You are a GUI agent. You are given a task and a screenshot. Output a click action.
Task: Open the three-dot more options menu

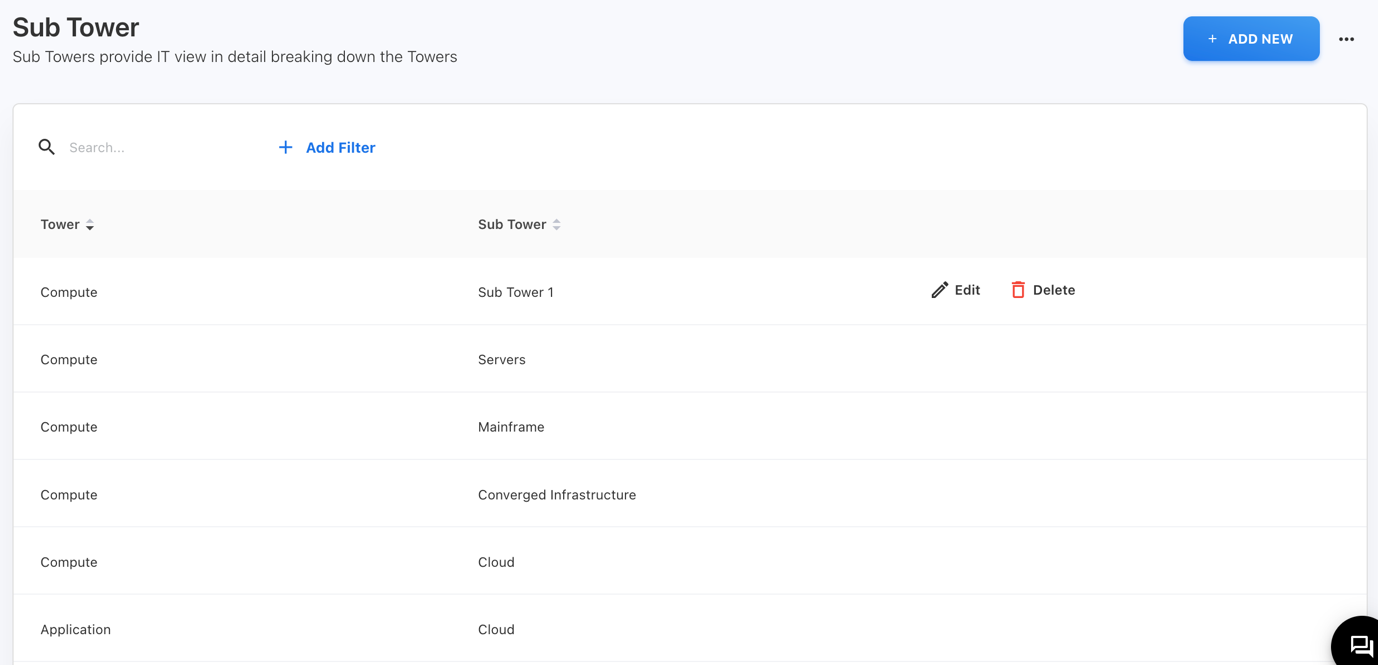pyautogui.click(x=1346, y=39)
